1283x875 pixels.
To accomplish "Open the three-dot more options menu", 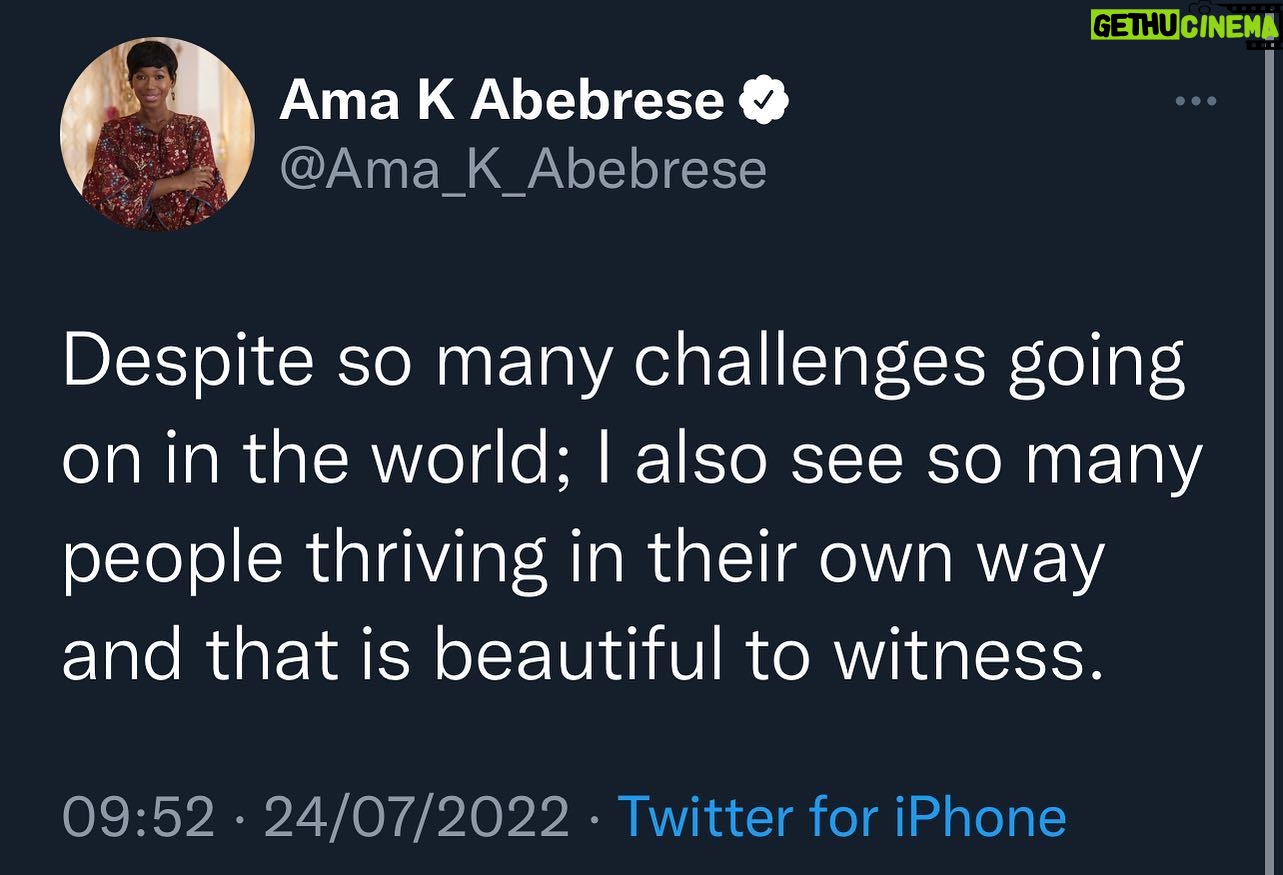I will (1196, 101).
